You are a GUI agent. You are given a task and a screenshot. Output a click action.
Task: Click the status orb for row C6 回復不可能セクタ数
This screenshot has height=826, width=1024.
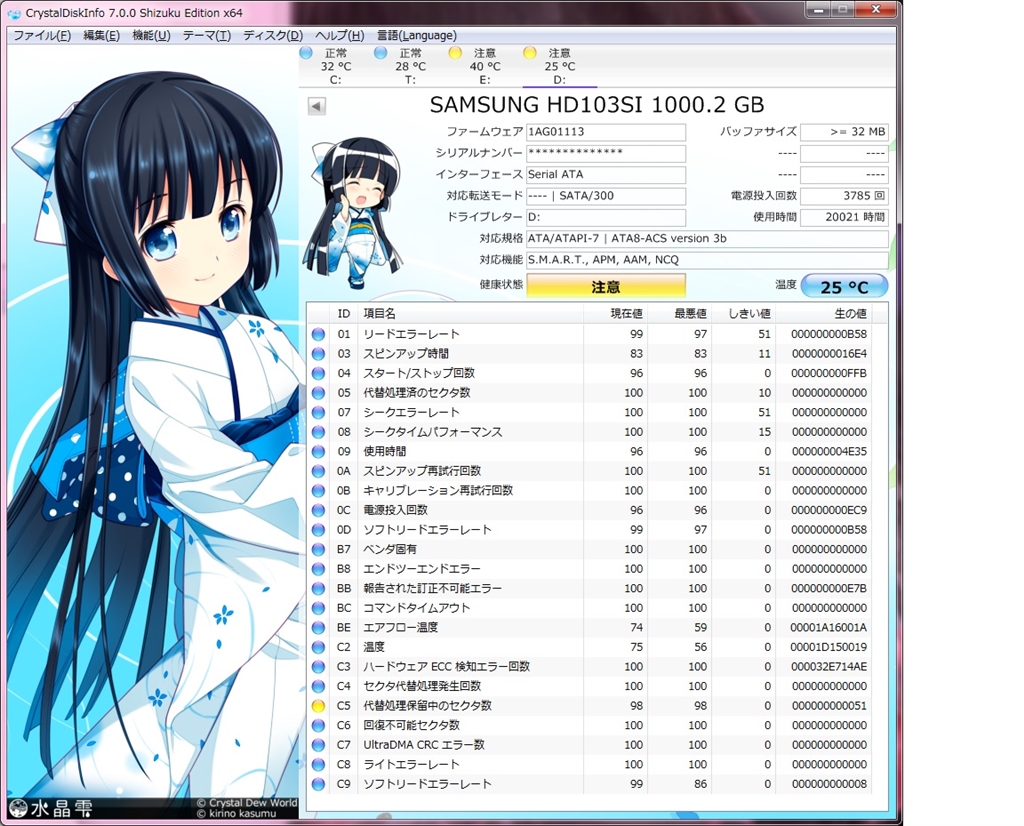[x=318, y=725]
